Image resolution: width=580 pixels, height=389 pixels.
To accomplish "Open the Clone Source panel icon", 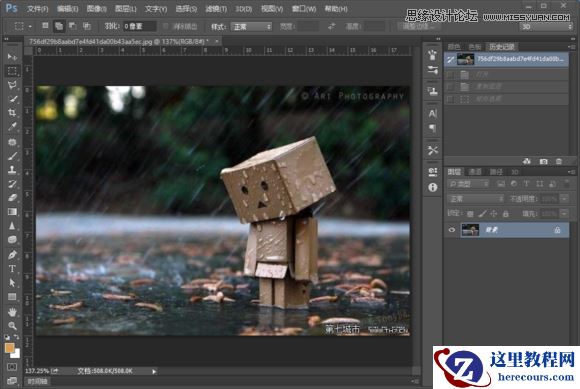I will 432,91.
